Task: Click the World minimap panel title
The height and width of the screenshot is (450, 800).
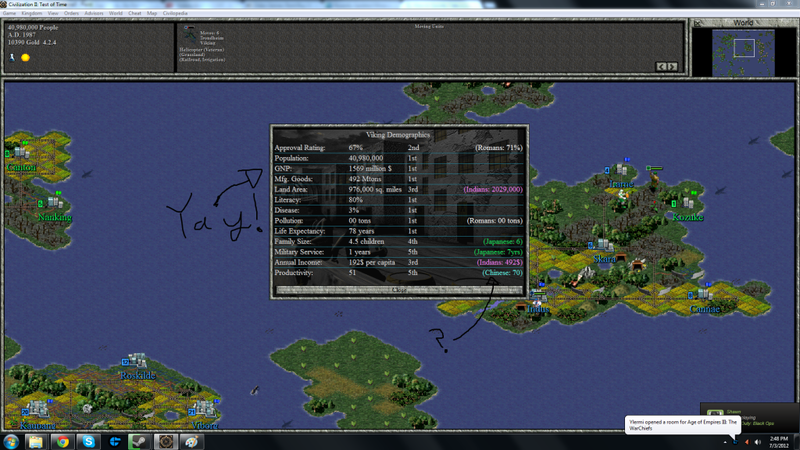Action: 743,22
